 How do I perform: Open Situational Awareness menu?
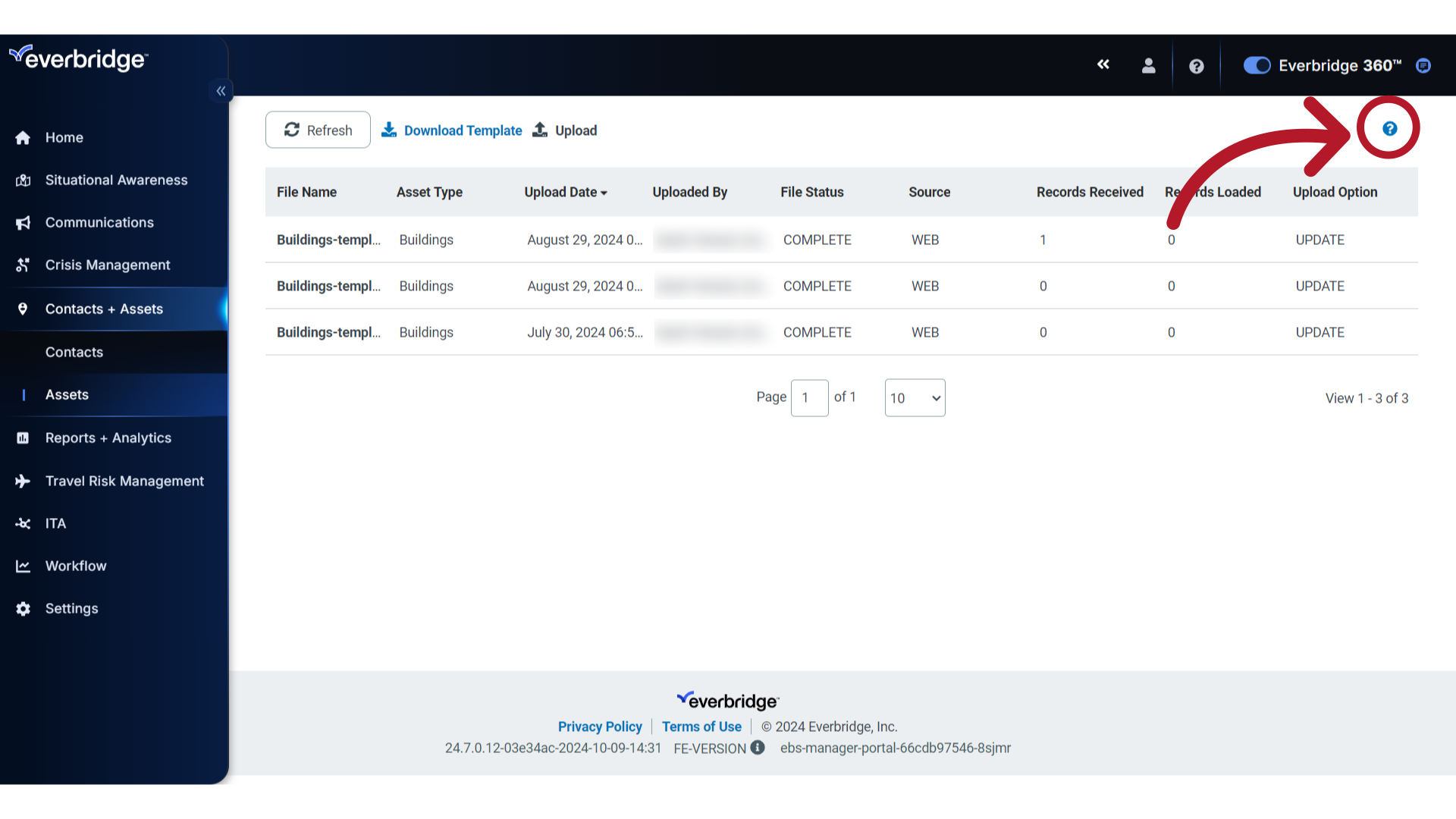[x=116, y=180]
